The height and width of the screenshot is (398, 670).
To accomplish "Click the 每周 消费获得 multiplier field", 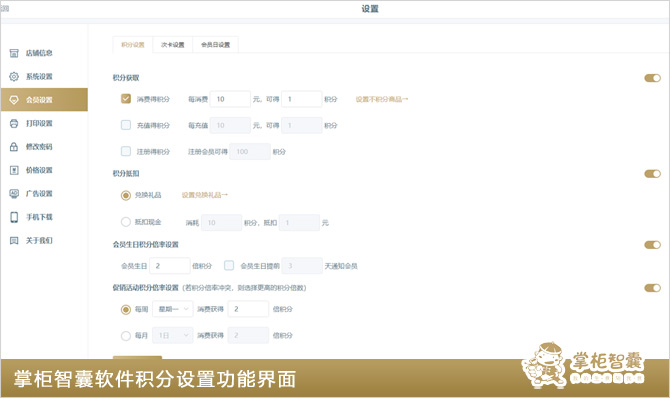I will [x=248, y=309].
